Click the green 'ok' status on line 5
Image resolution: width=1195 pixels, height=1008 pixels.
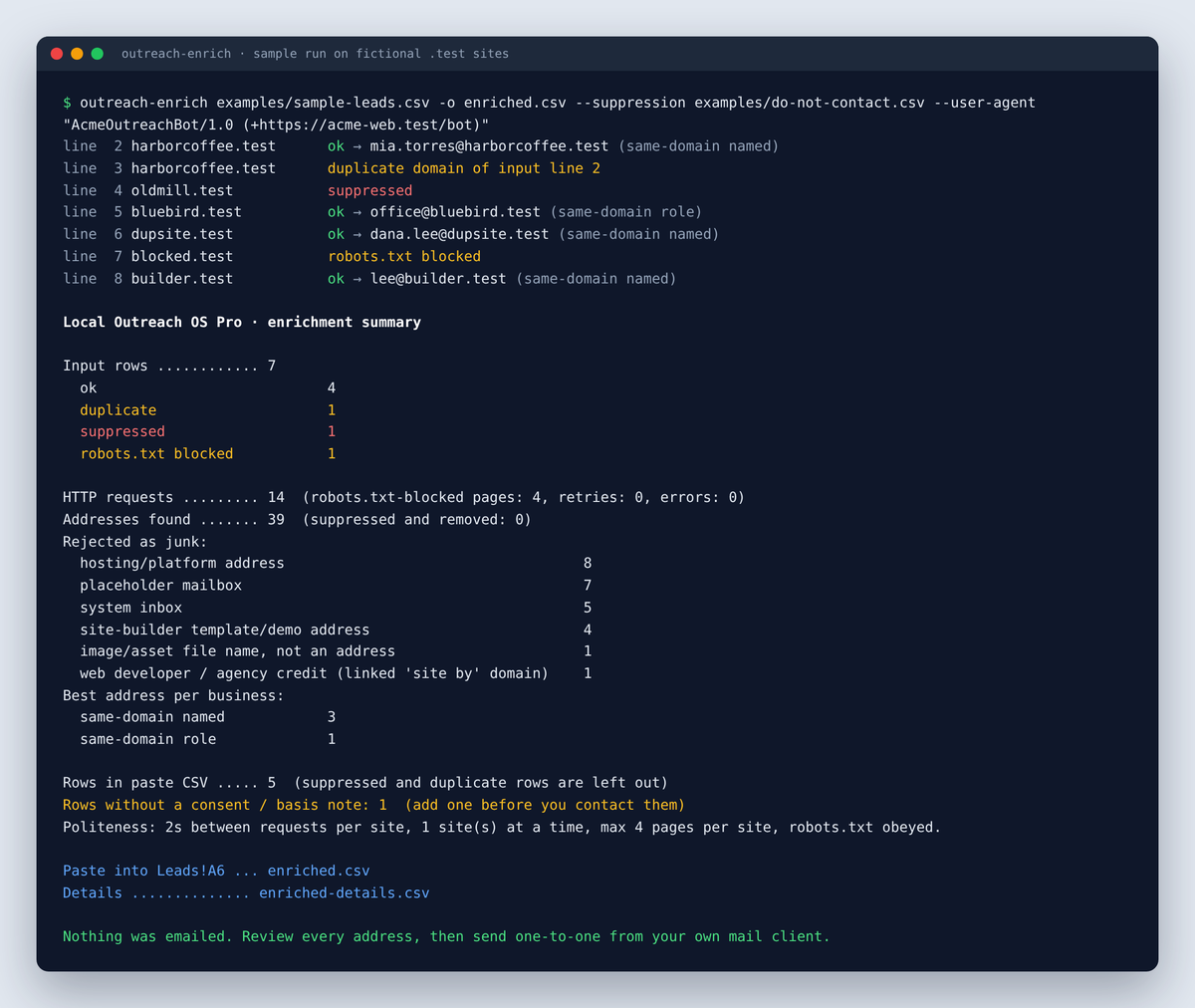(x=336, y=212)
